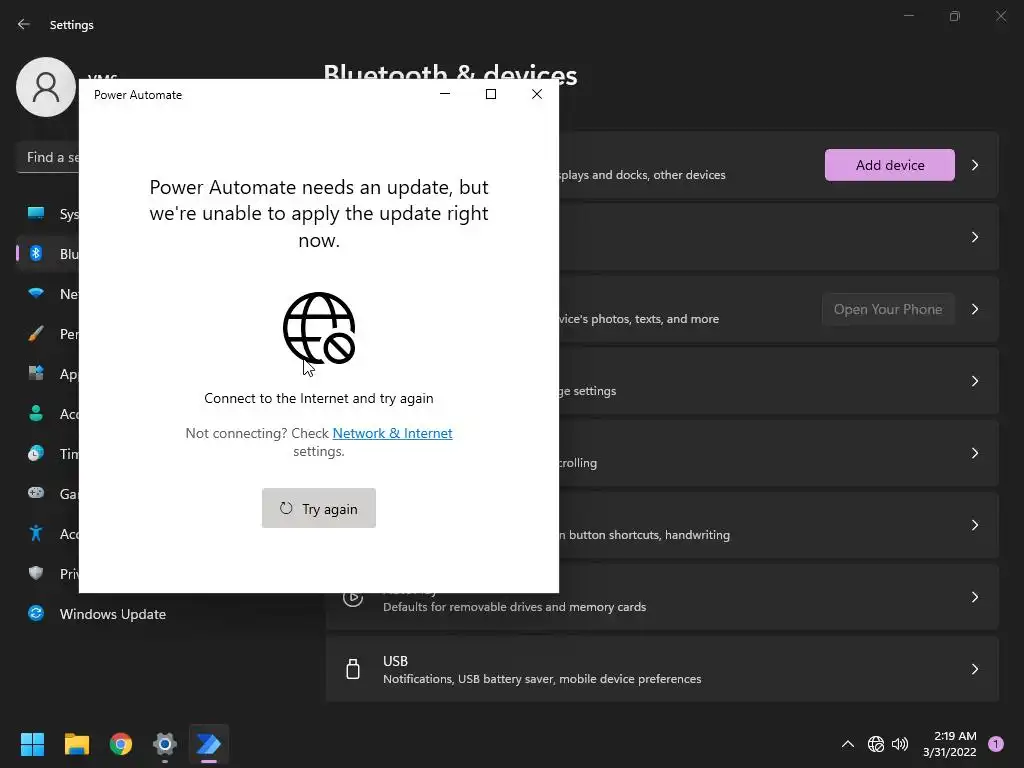Image resolution: width=1024 pixels, height=768 pixels.
Task: Click the network globe tray icon
Action: (x=876, y=744)
